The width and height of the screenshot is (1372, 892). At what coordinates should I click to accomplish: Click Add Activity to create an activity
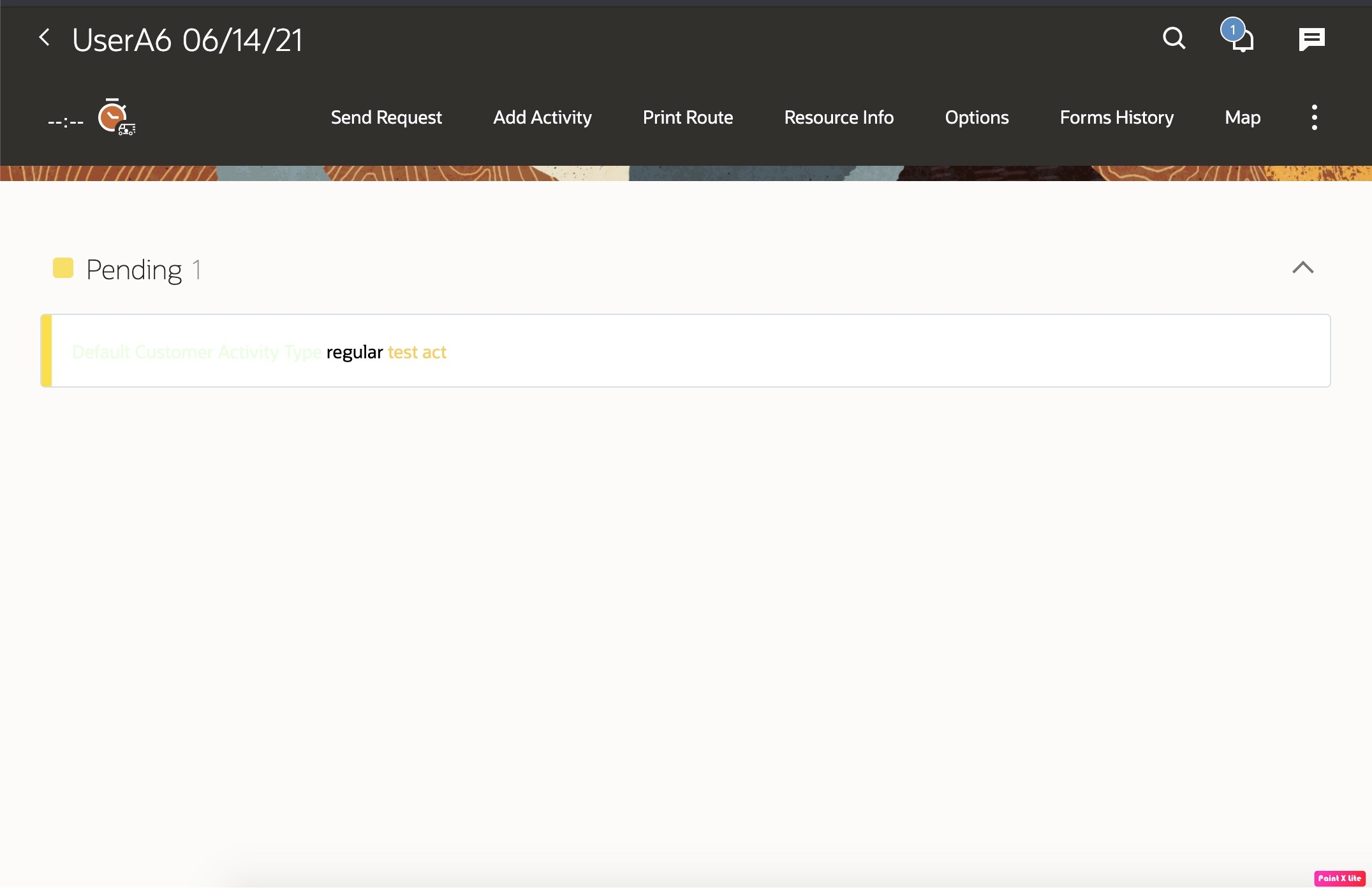click(542, 117)
